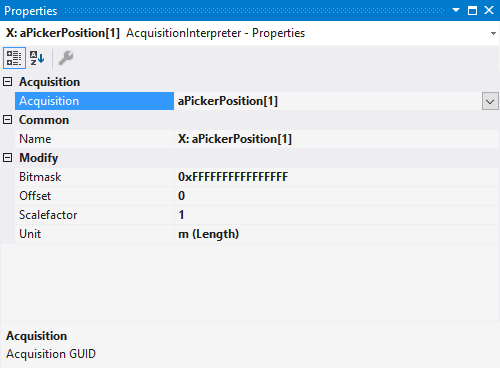This screenshot has height=368, width=500.
Task: Switch to Categorized view icon
Action: pyautogui.click(x=14, y=58)
